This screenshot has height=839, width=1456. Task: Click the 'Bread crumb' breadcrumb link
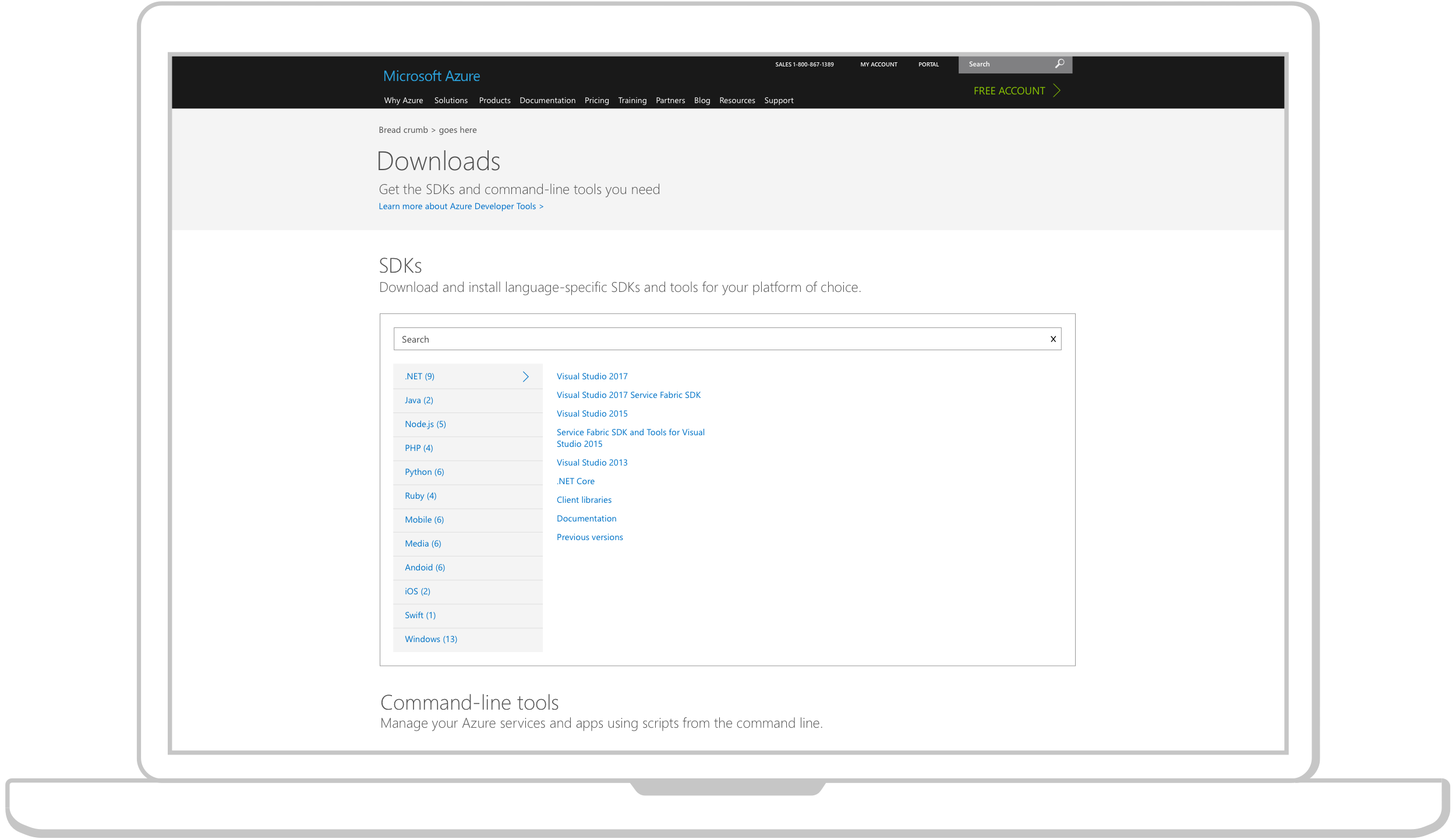click(403, 130)
